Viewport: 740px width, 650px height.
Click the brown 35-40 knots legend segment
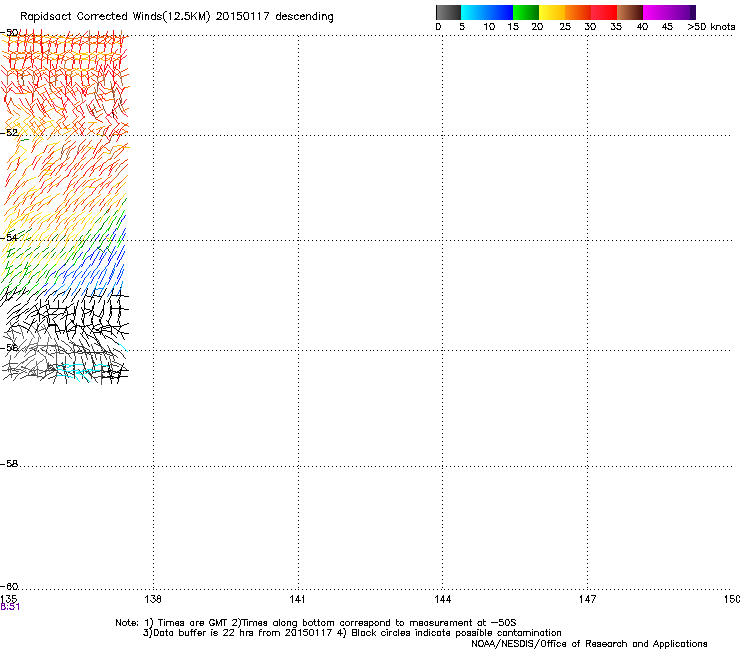click(630, 12)
